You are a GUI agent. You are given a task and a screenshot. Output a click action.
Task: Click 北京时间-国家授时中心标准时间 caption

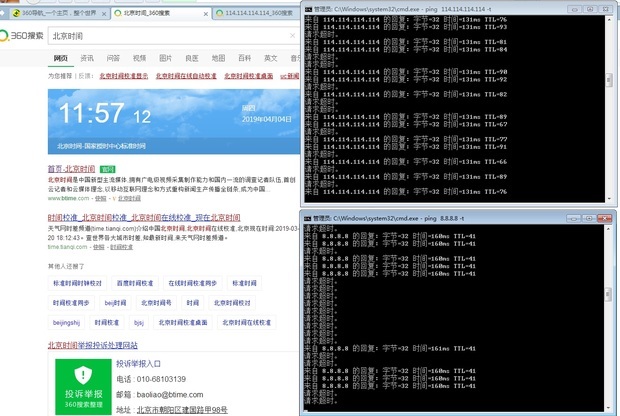click(x=101, y=146)
